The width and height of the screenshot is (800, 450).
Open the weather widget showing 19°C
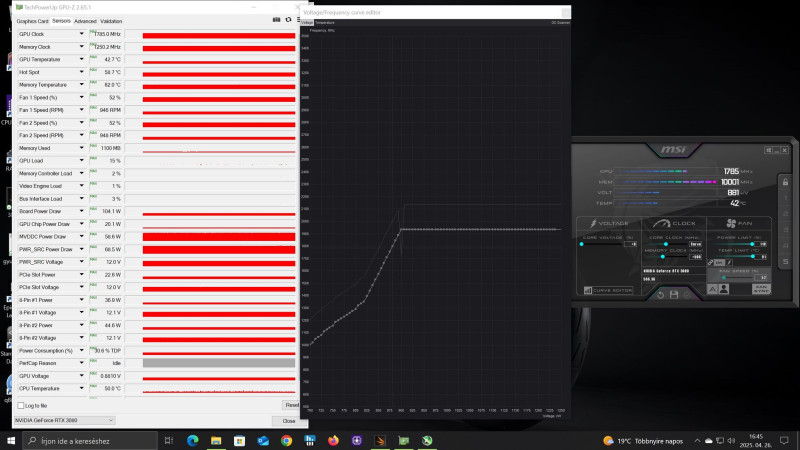coord(643,441)
